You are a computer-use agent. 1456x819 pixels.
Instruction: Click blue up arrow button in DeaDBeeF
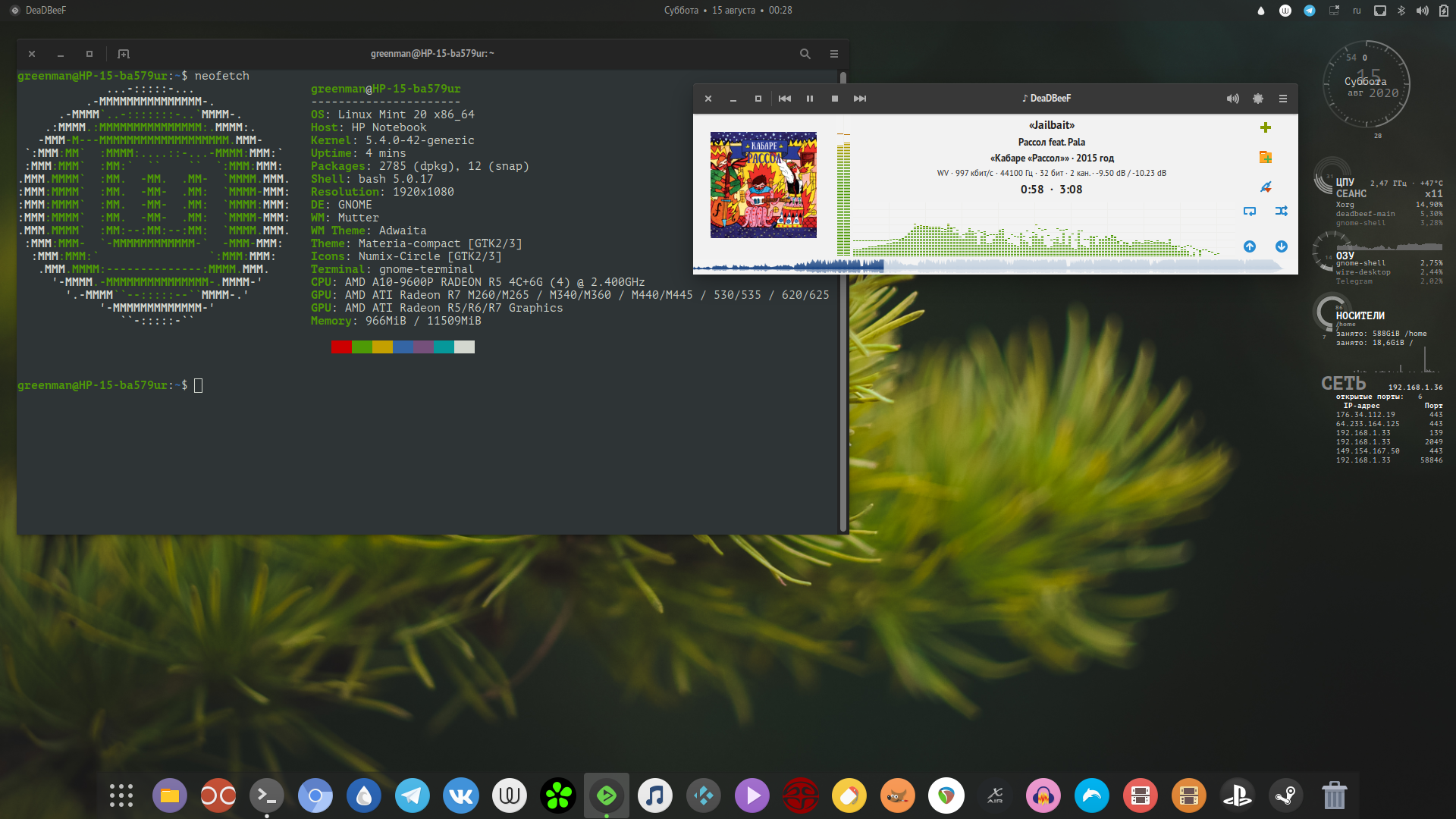coord(1250,246)
